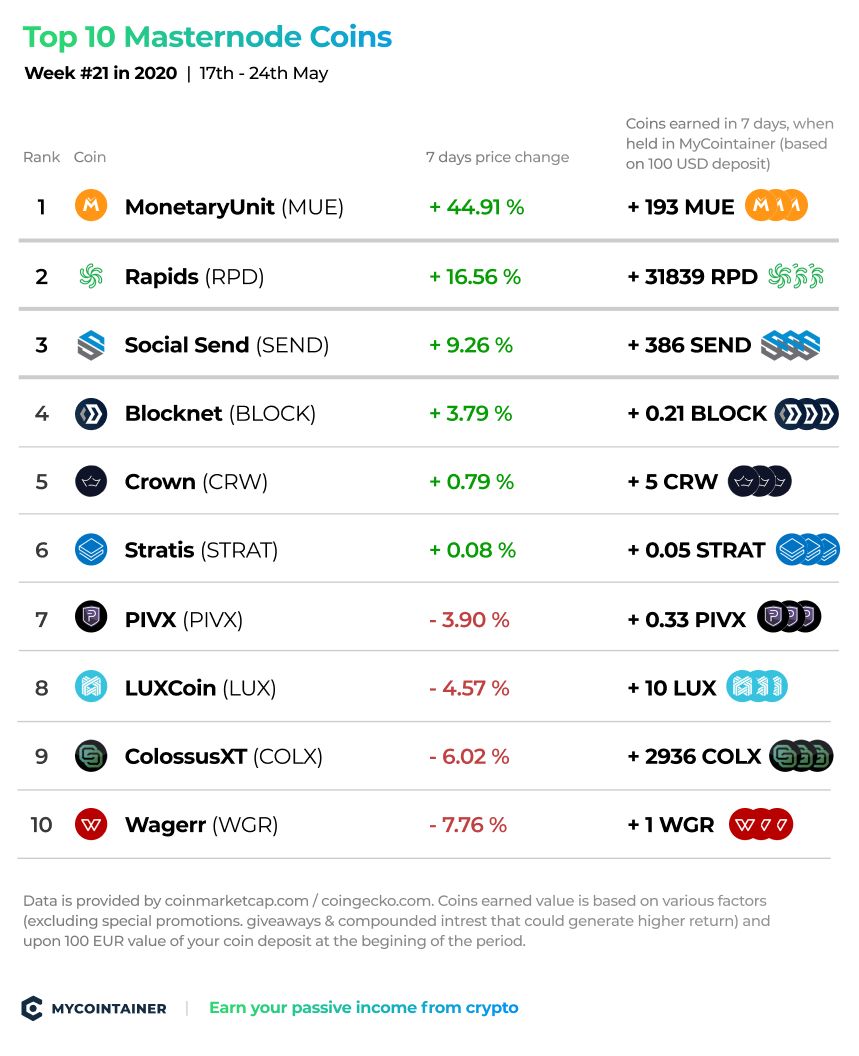Click the MyCointainer hexagon logo
The height and width of the screenshot is (1056, 859).
[x=32, y=1008]
